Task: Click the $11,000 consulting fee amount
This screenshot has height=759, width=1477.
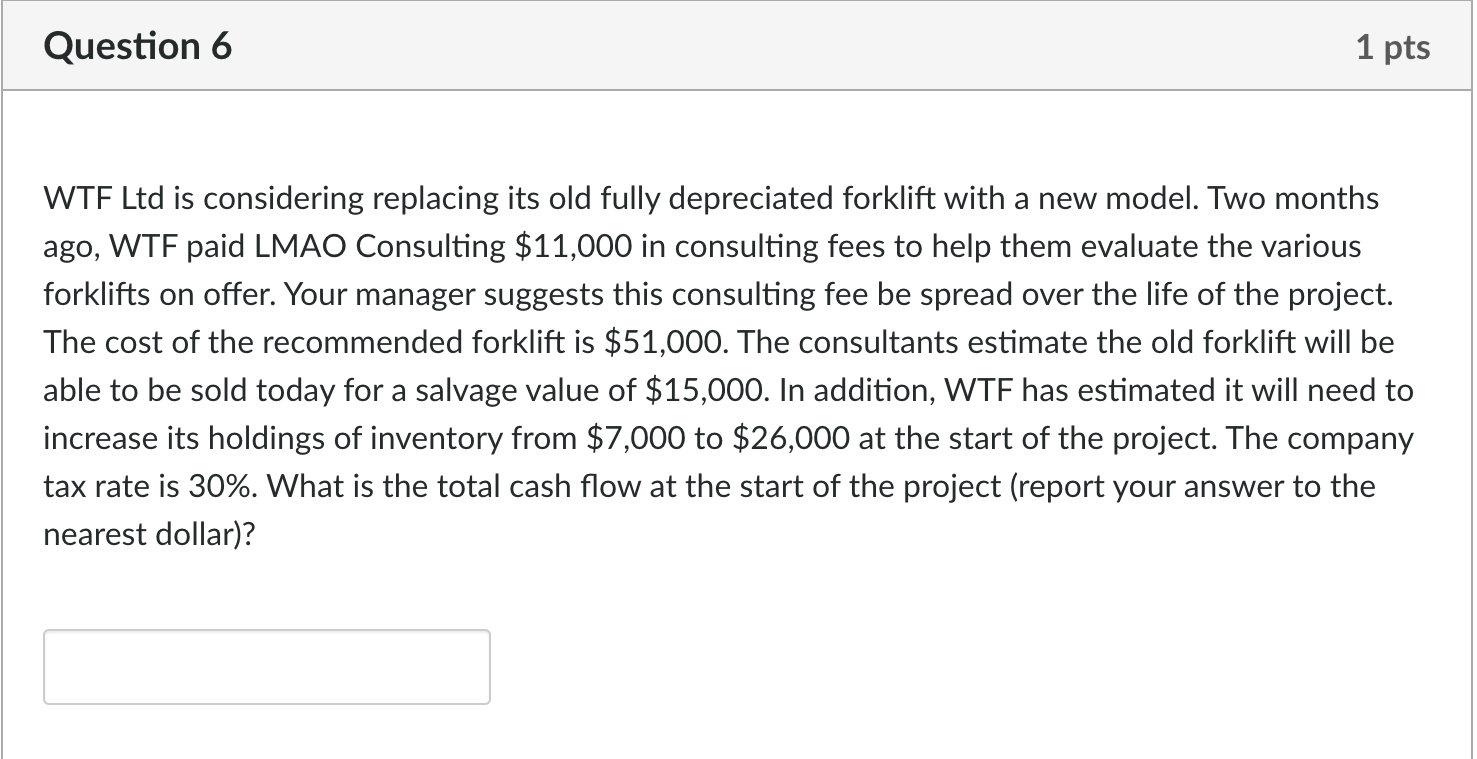Action: tap(574, 247)
